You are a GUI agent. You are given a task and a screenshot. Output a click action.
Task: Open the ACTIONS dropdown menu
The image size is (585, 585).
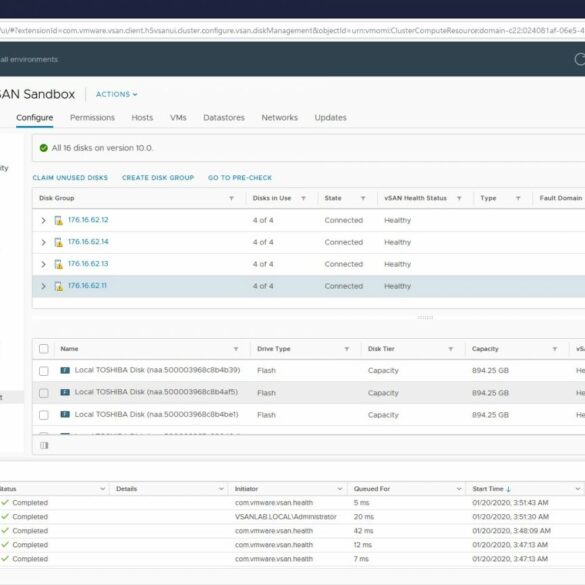pos(117,94)
